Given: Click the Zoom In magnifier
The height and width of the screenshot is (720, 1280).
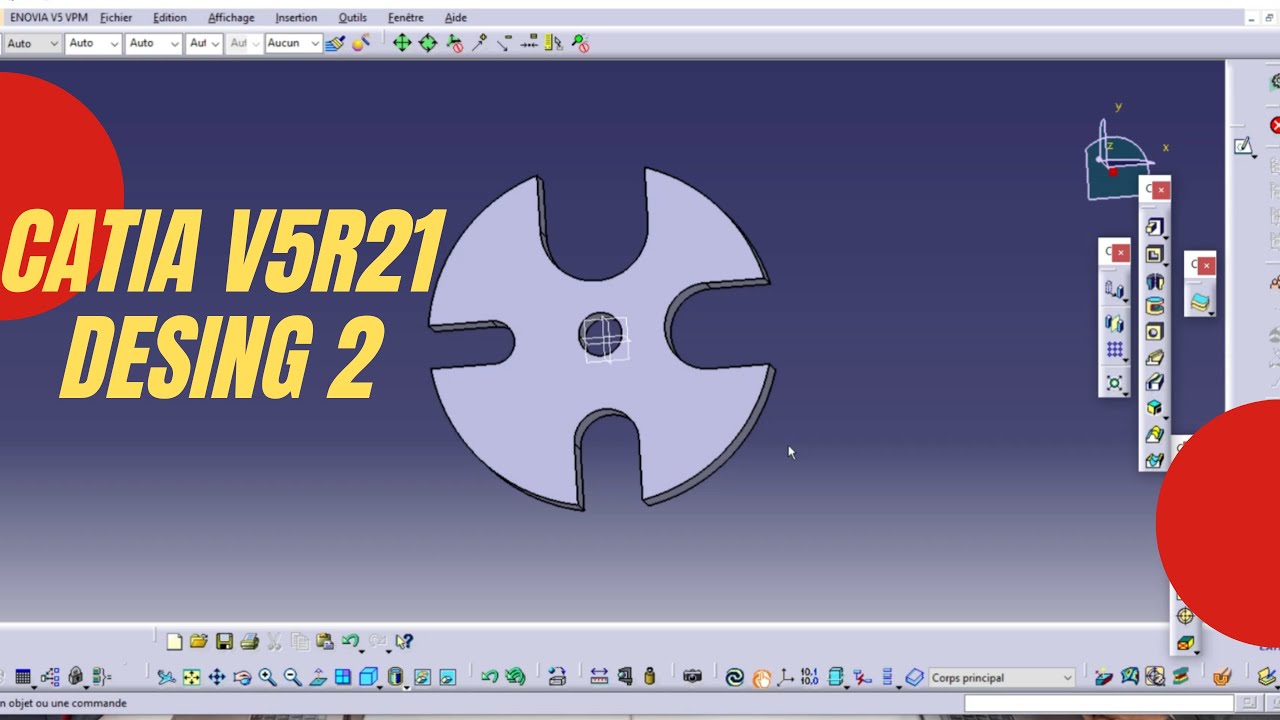Looking at the screenshot, I should (x=267, y=677).
